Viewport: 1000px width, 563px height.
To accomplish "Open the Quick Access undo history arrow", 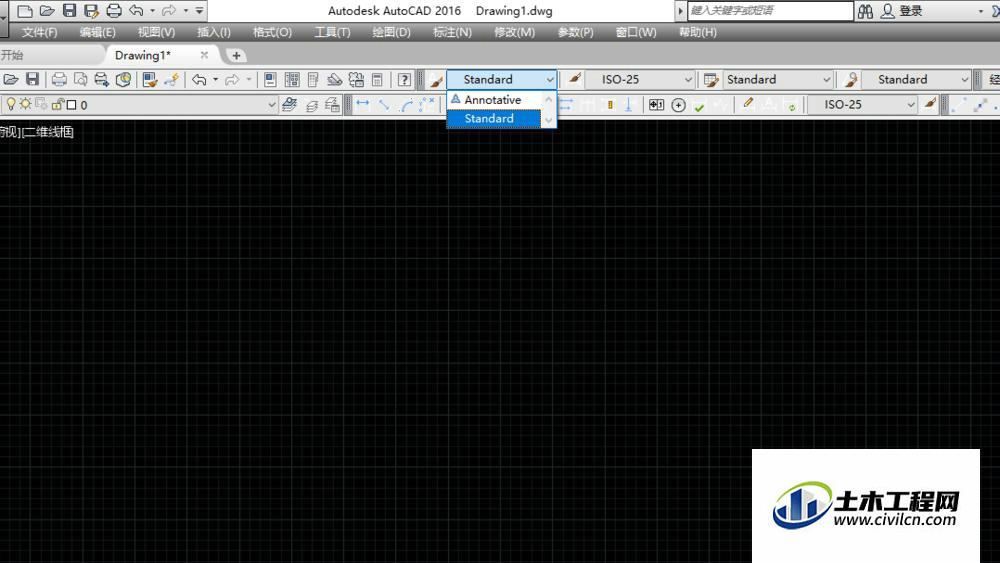I will tap(152, 11).
